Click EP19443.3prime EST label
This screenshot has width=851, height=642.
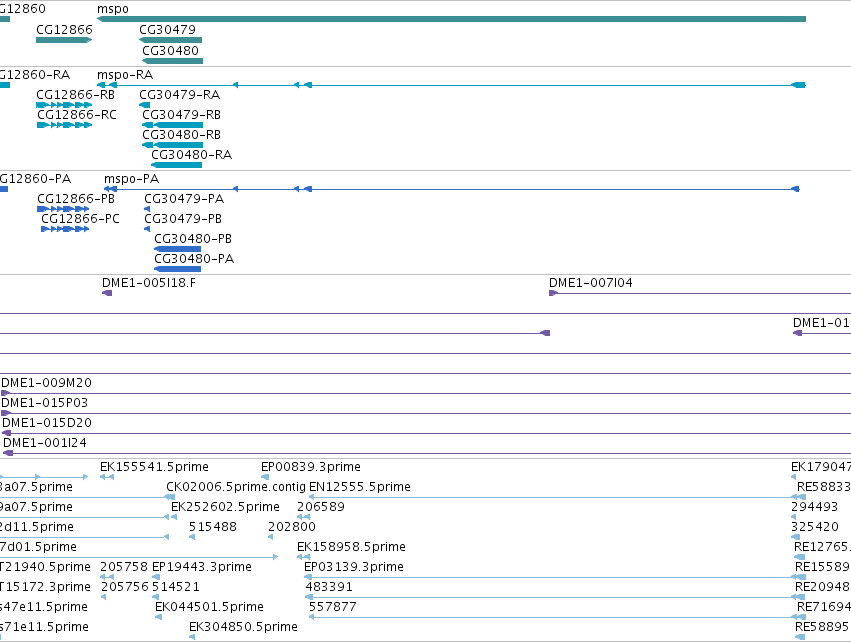coord(202,567)
